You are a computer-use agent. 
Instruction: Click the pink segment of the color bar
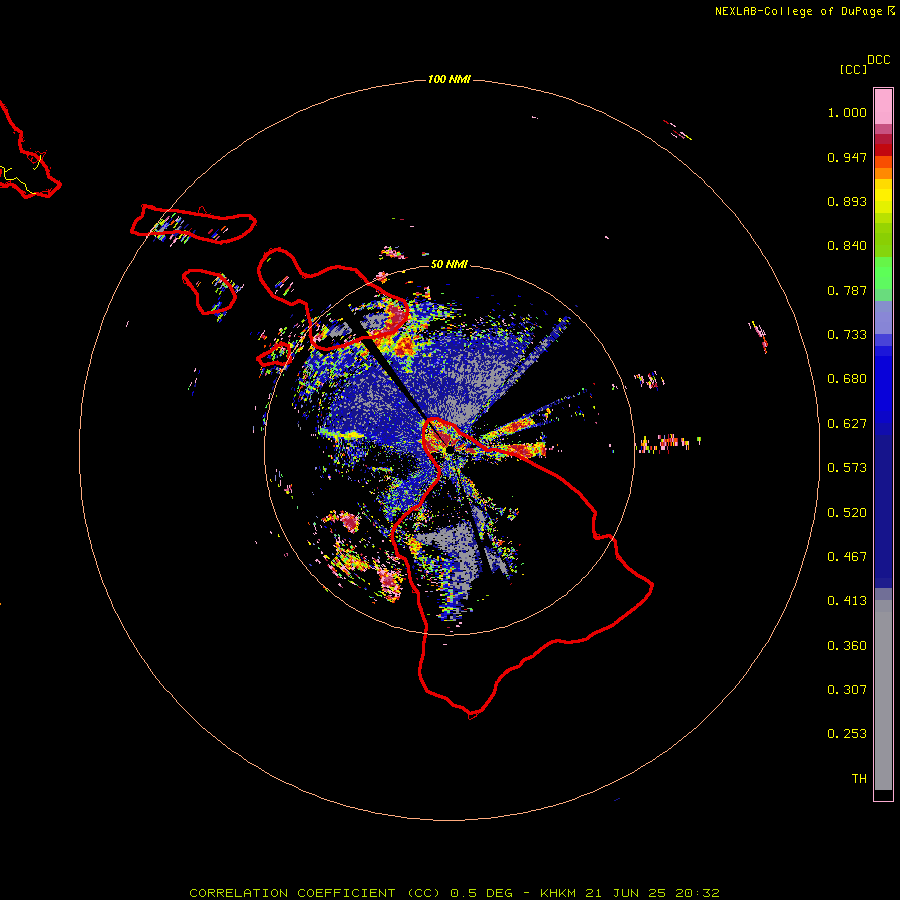point(883,107)
